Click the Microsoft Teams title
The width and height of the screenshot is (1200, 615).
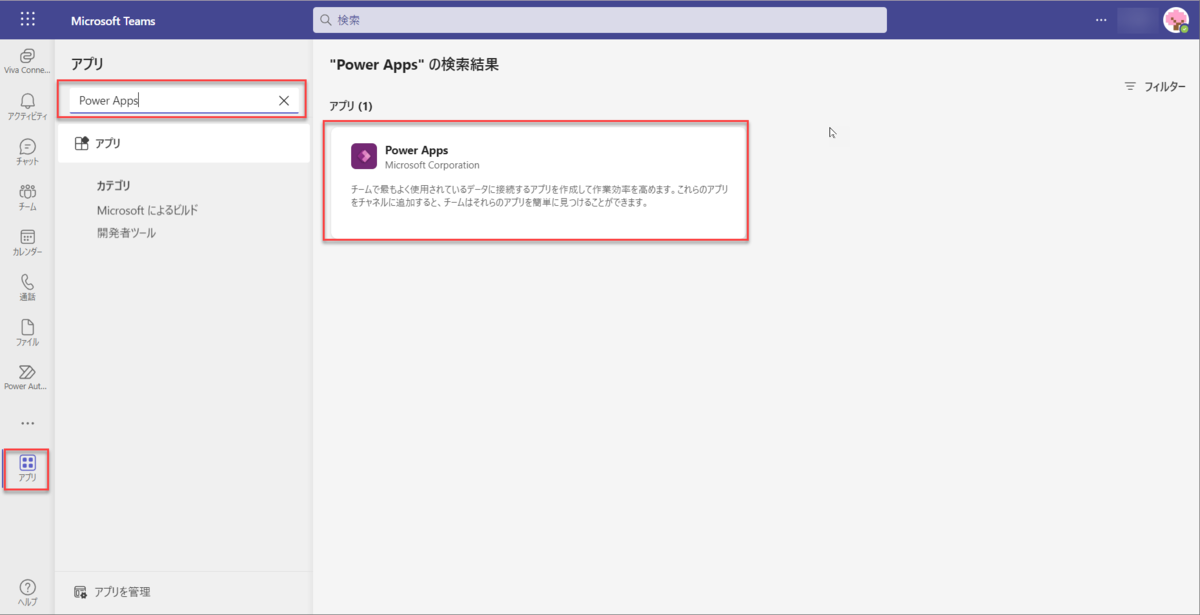click(x=113, y=20)
